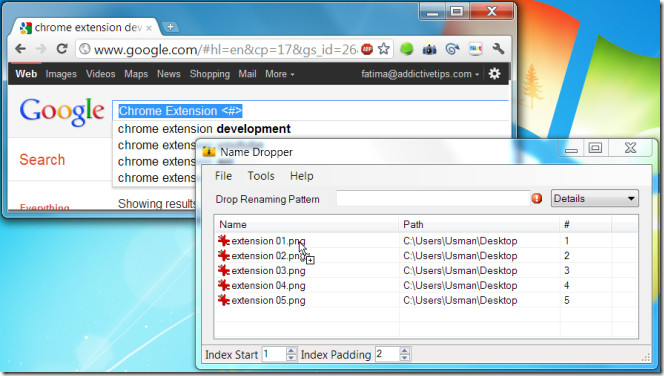
Task: Open the Tools menu
Action: [x=261, y=176]
